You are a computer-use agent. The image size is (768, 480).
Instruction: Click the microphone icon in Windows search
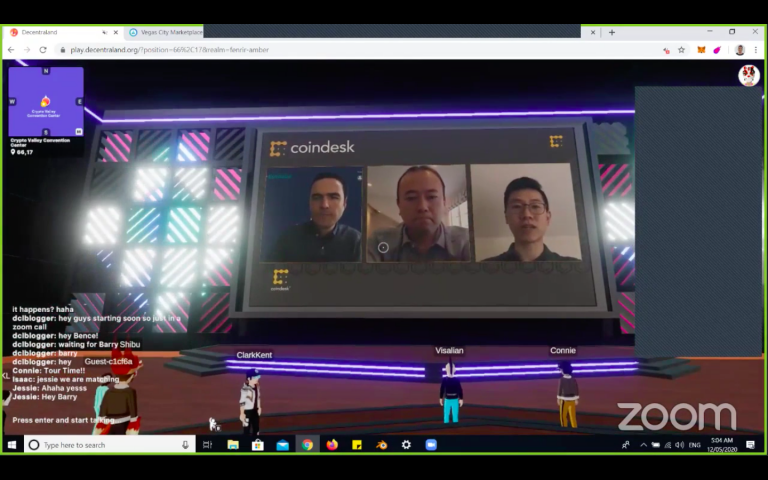[185, 445]
